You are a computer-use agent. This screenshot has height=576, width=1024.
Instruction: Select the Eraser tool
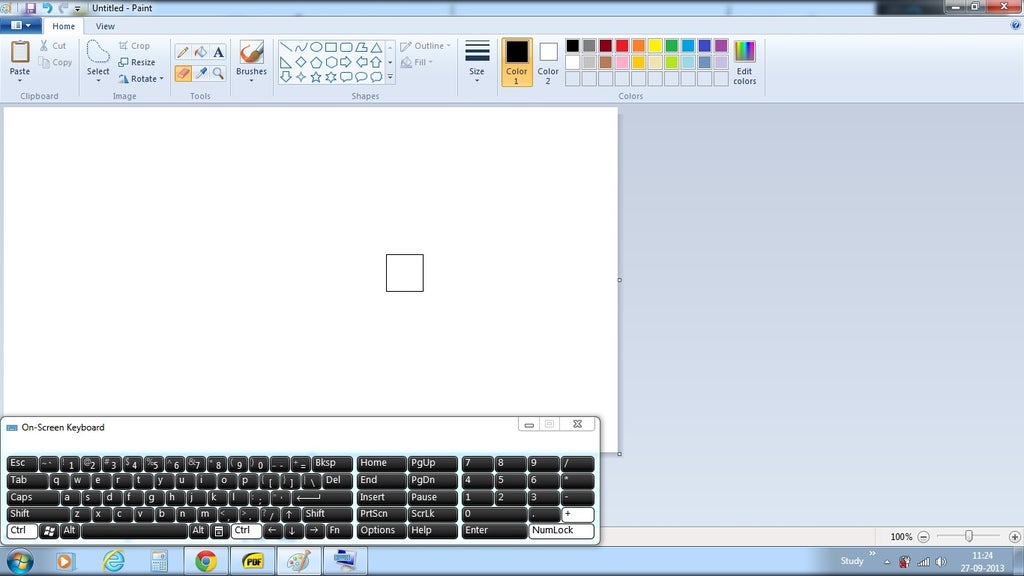tap(183, 72)
